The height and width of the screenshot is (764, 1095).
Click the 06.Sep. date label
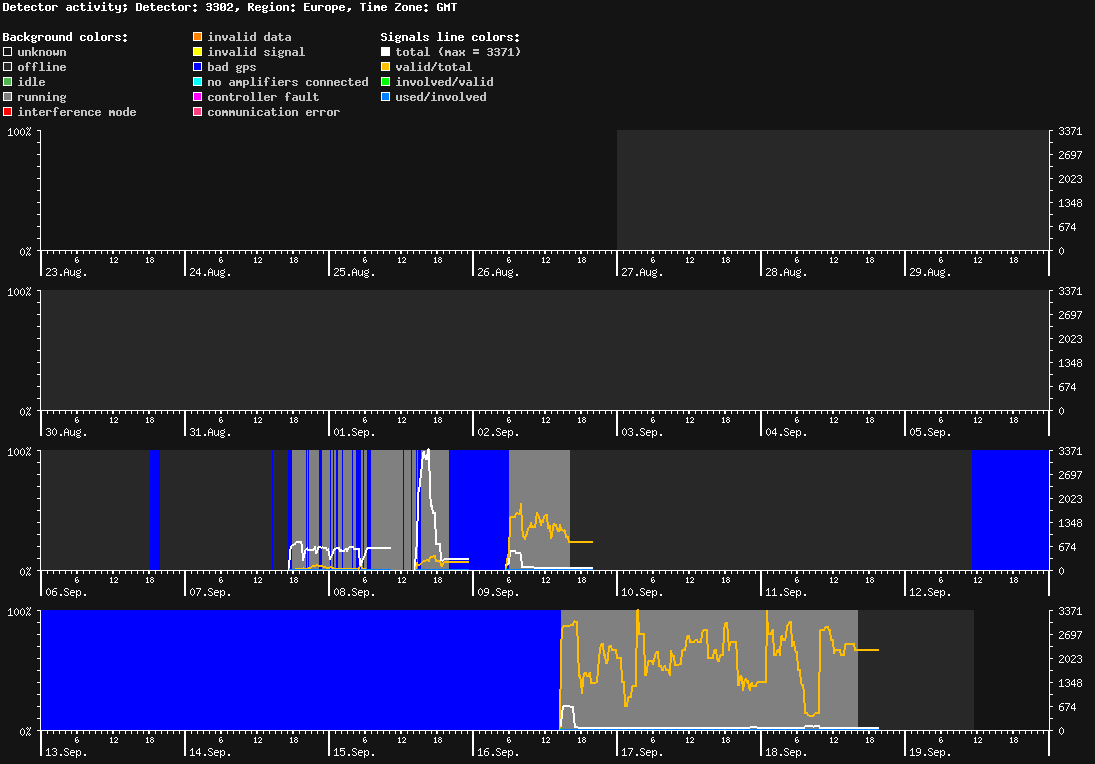66,592
